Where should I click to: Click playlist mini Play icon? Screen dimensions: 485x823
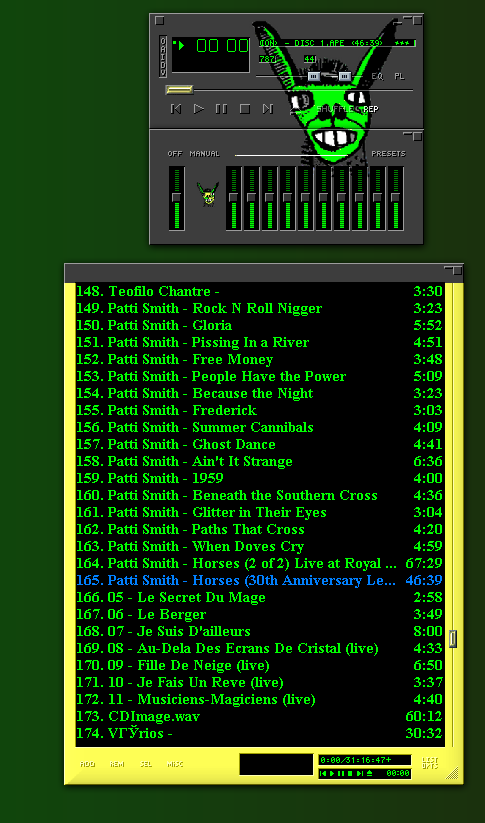coord(332,774)
